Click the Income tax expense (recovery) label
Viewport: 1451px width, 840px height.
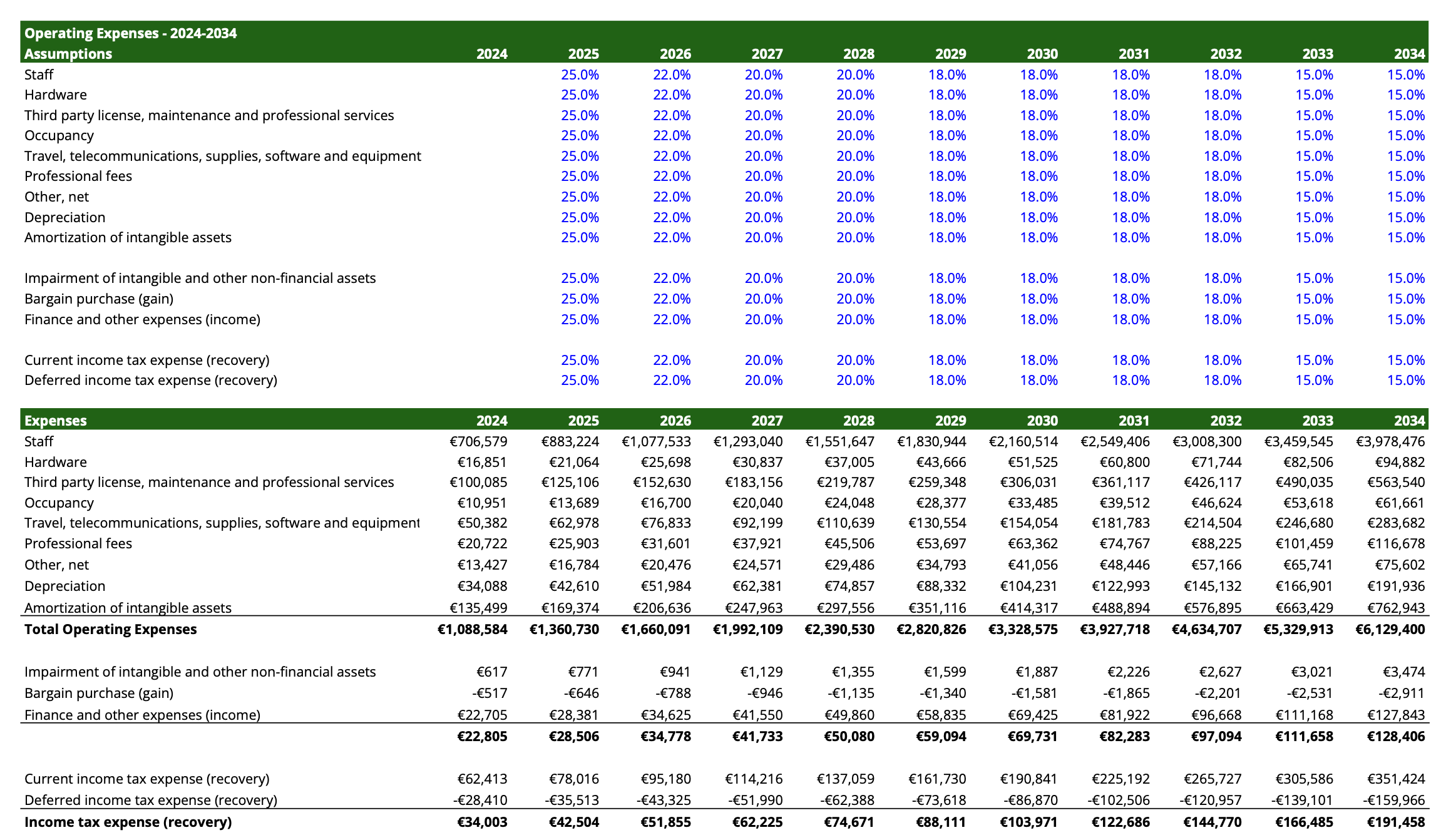coord(128,822)
